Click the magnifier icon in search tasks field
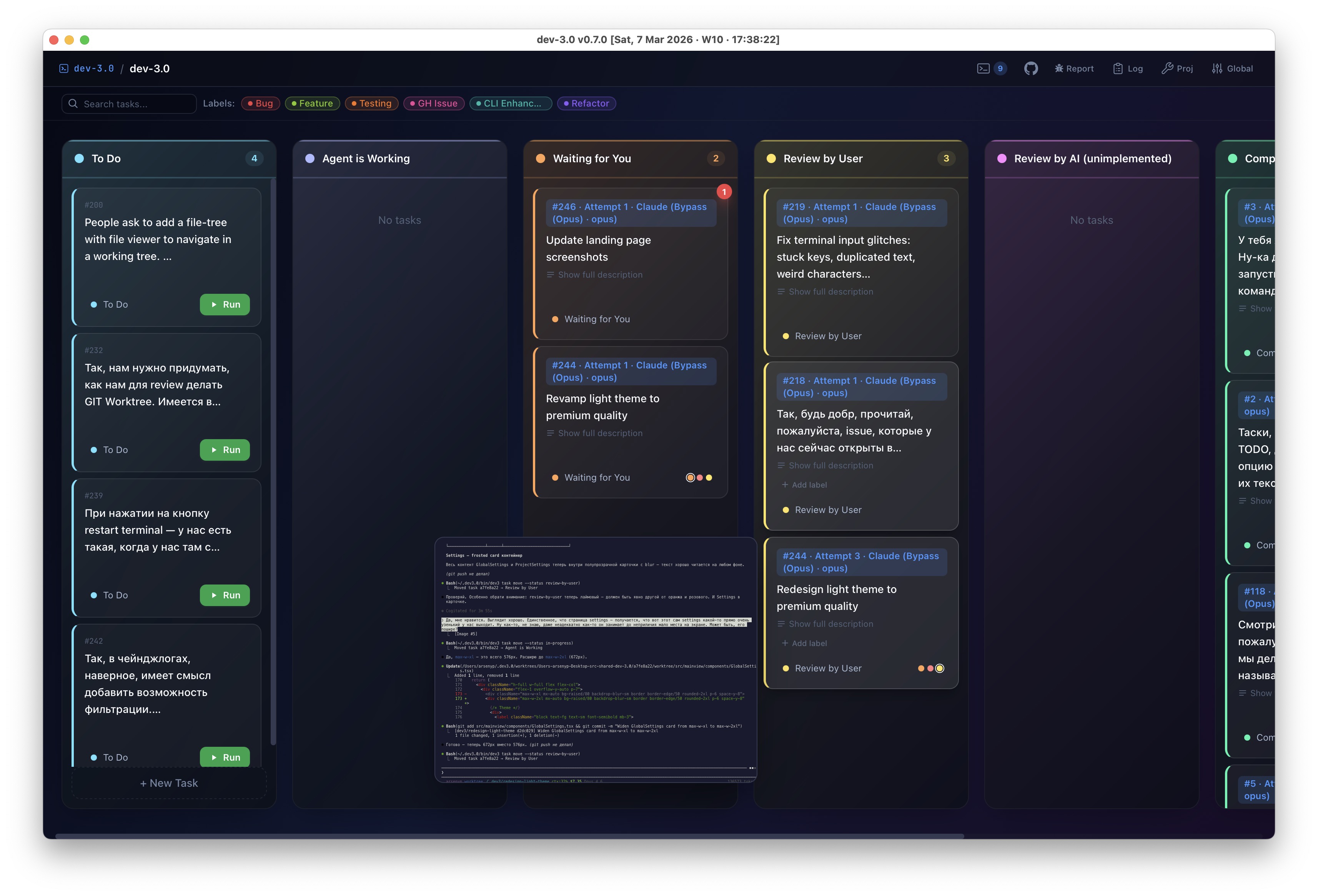The width and height of the screenshot is (1318, 896). [73, 103]
